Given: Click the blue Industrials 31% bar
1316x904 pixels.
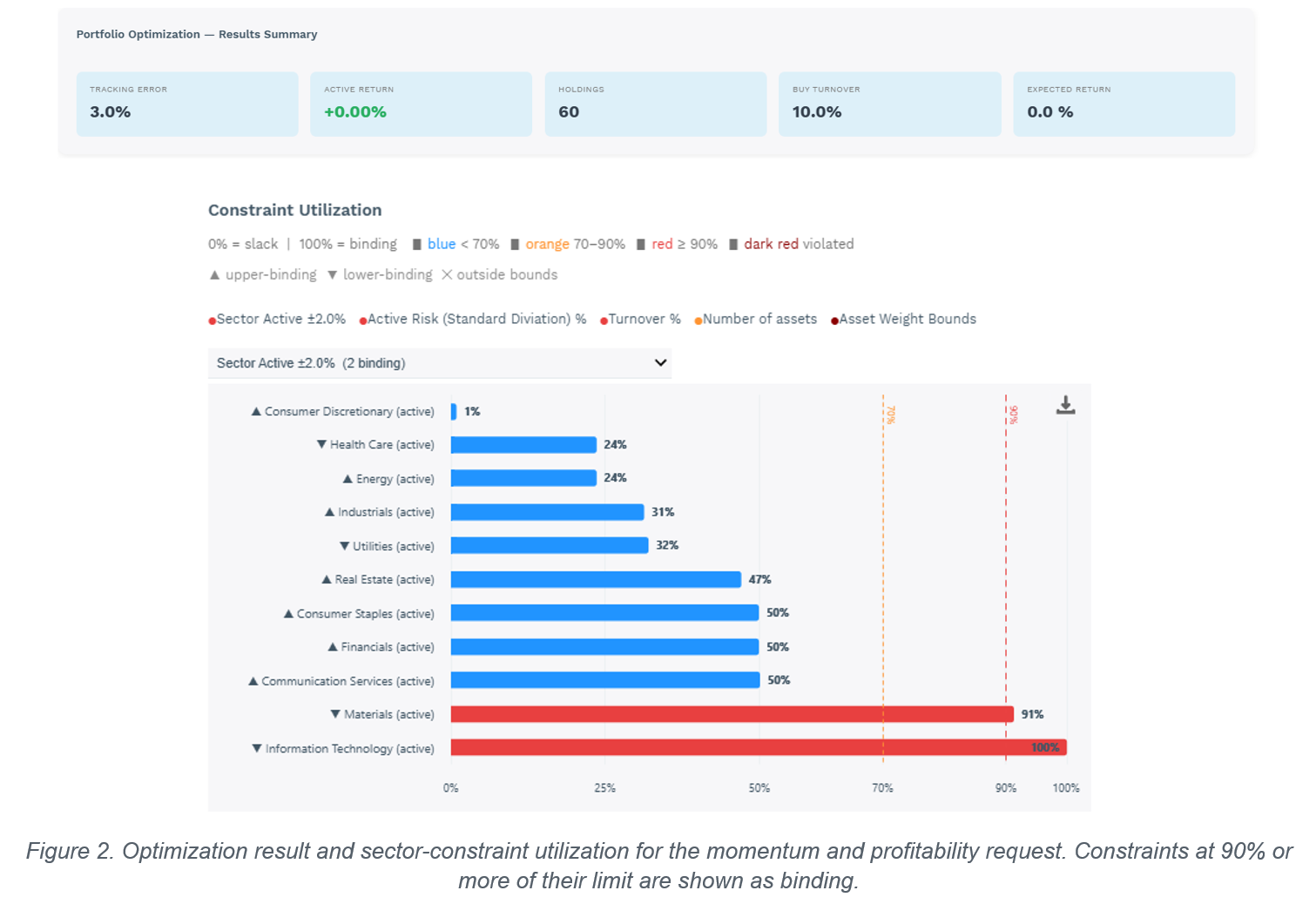Looking at the screenshot, I should click(x=547, y=512).
